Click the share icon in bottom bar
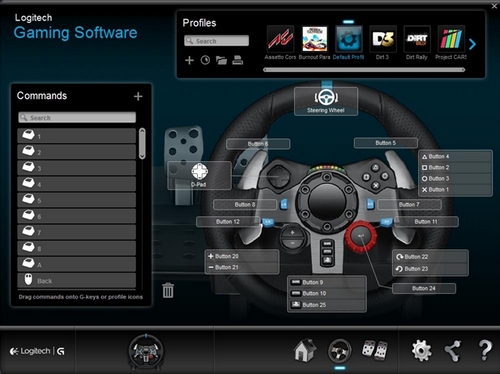This screenshot has width=500, height=374. coord(453,351)
